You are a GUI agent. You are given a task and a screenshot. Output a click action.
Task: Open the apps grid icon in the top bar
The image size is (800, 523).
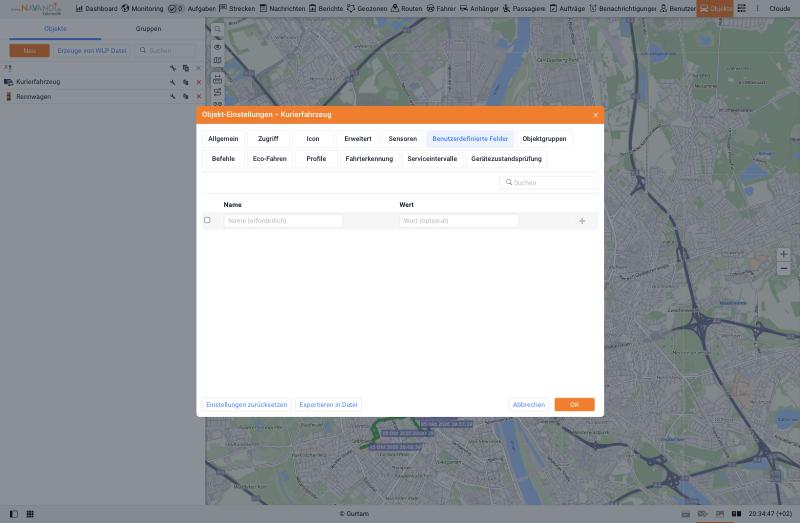pyautogui.click(x=741, y=8)
